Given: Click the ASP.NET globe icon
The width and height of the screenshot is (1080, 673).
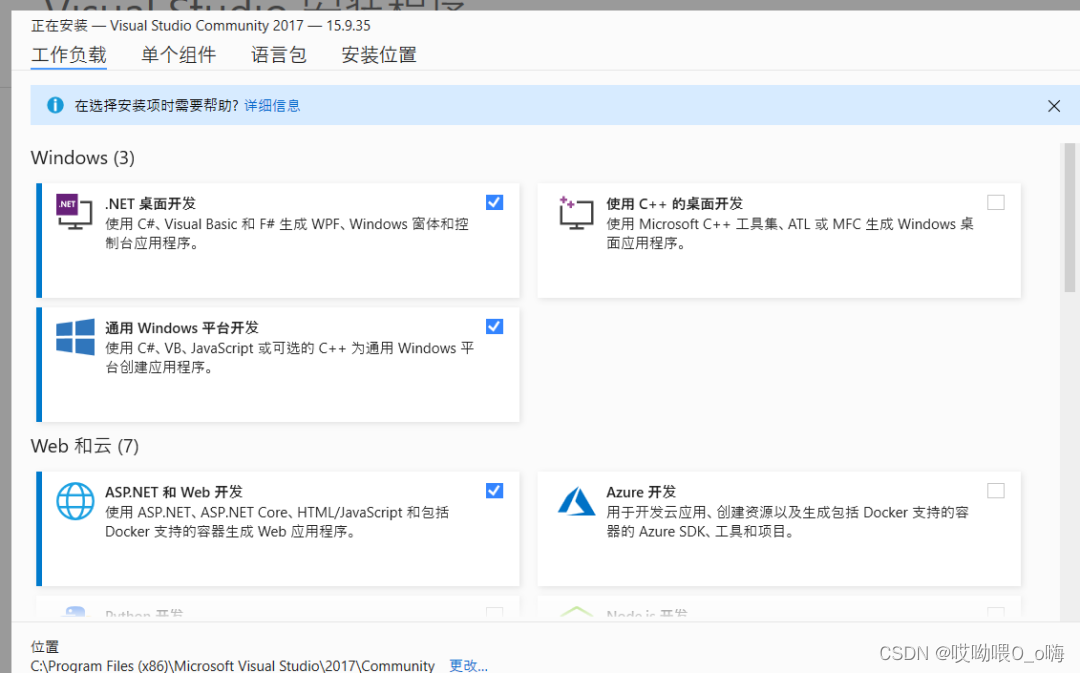Looking at the screenshot, I should (75, 501).
